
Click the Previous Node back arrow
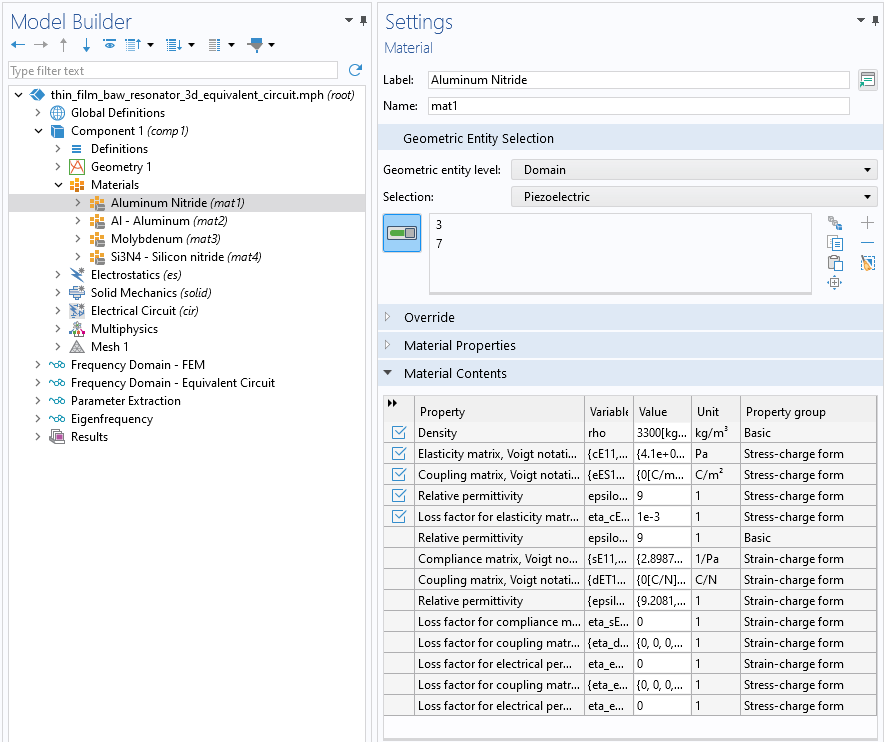click(17, 45)
